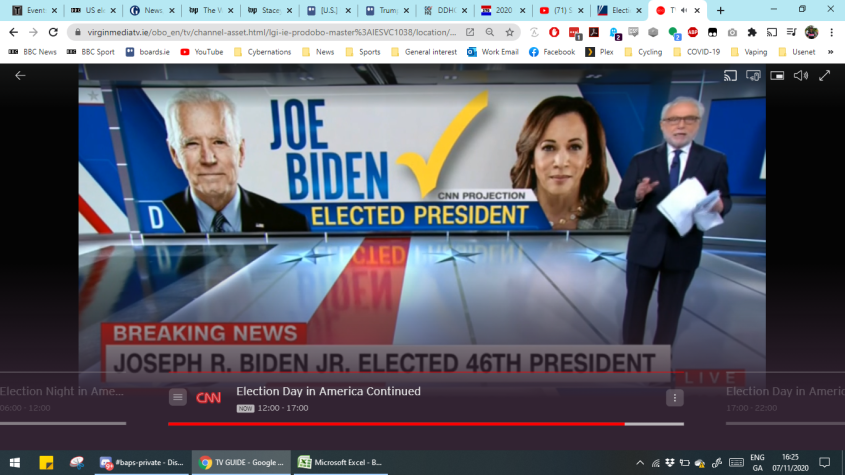The image size is (845, 475).
Task: Click the browser Back button
Action: point(13,32)
